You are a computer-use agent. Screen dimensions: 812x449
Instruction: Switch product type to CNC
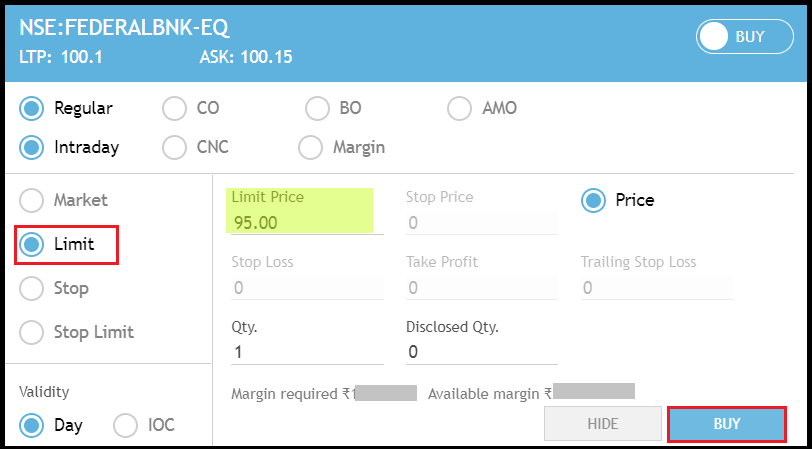point(174,147)
